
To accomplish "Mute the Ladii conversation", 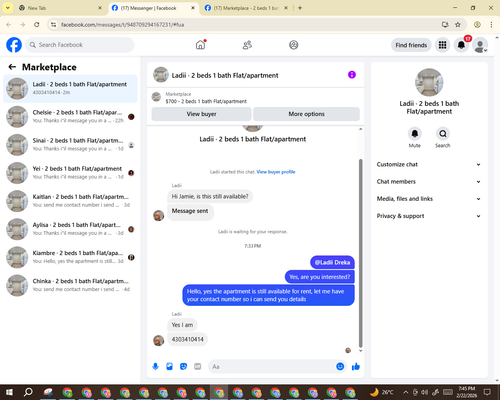I will coord(415,134).
